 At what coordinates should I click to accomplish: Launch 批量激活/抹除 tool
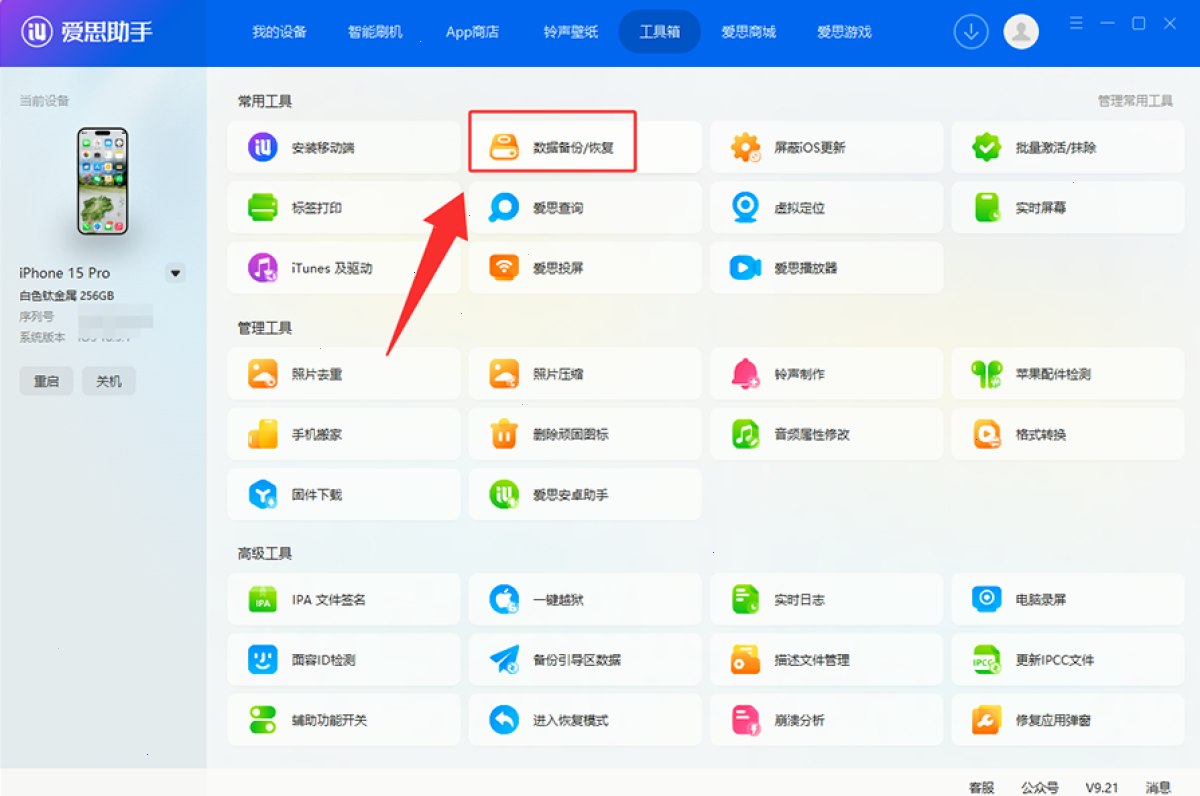[x=1067, y=148]
